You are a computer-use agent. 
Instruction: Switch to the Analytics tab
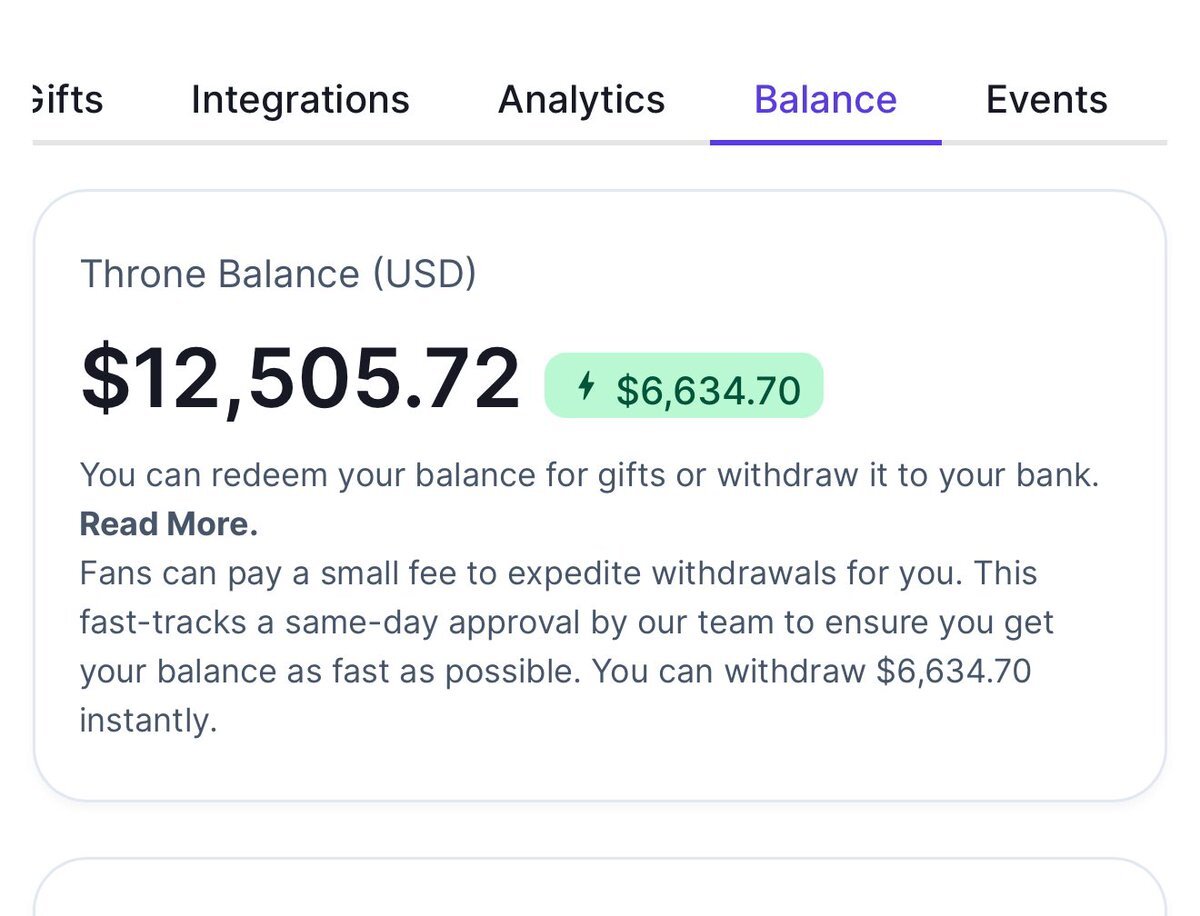pyautogui.click(x=581, y=100)
